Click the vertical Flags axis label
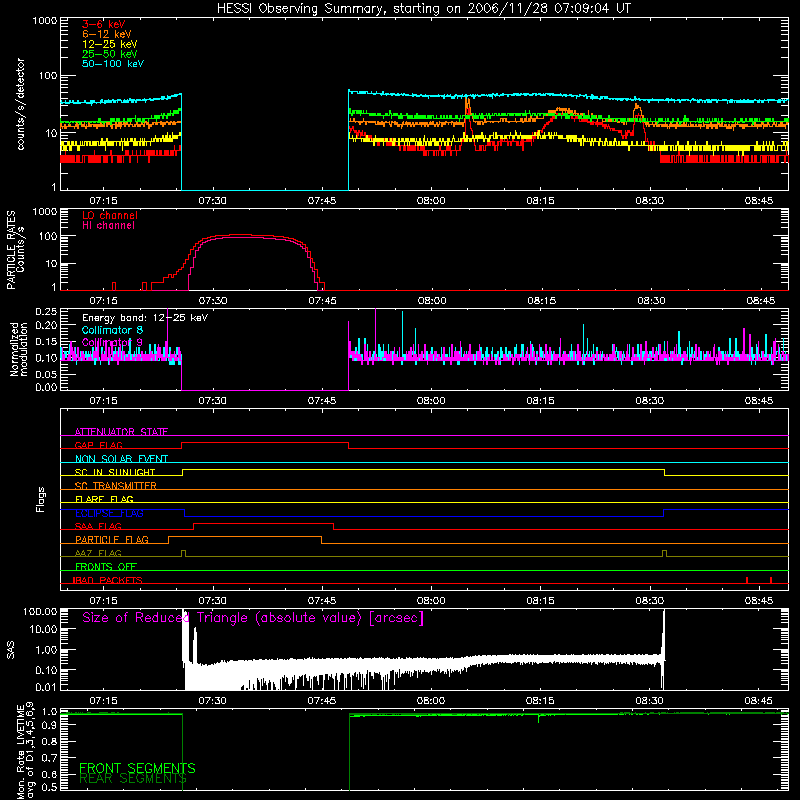 [41, 499]
